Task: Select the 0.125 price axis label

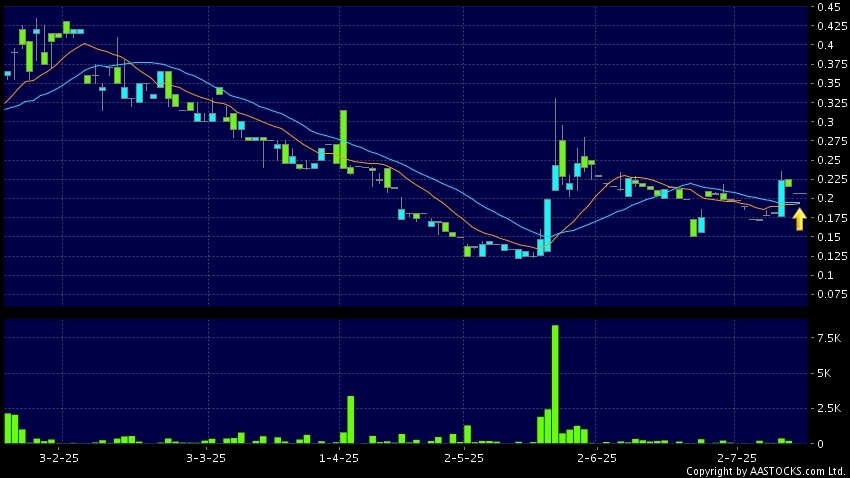Action: pyautogui.click(x=832, y=256)
